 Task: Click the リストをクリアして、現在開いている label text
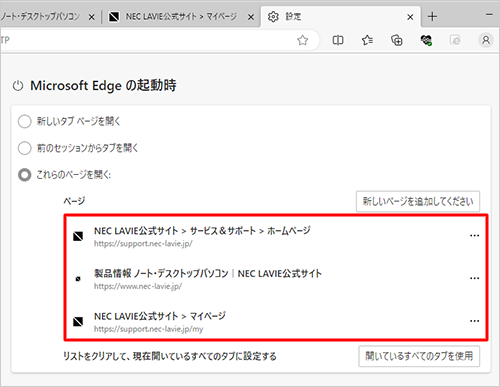[170, 356]
